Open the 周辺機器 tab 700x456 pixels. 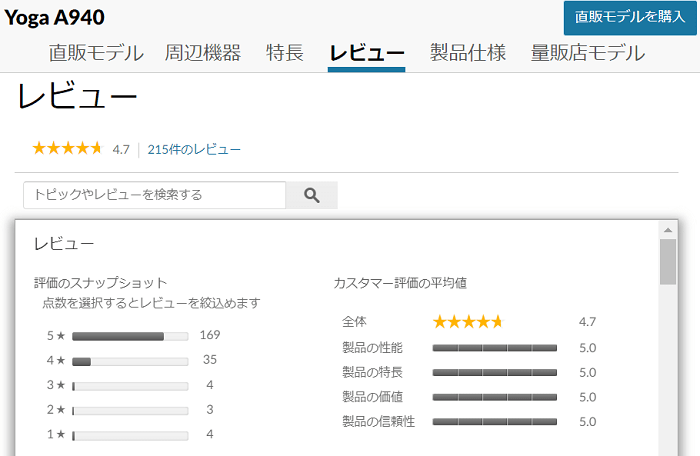coord(203,53)
